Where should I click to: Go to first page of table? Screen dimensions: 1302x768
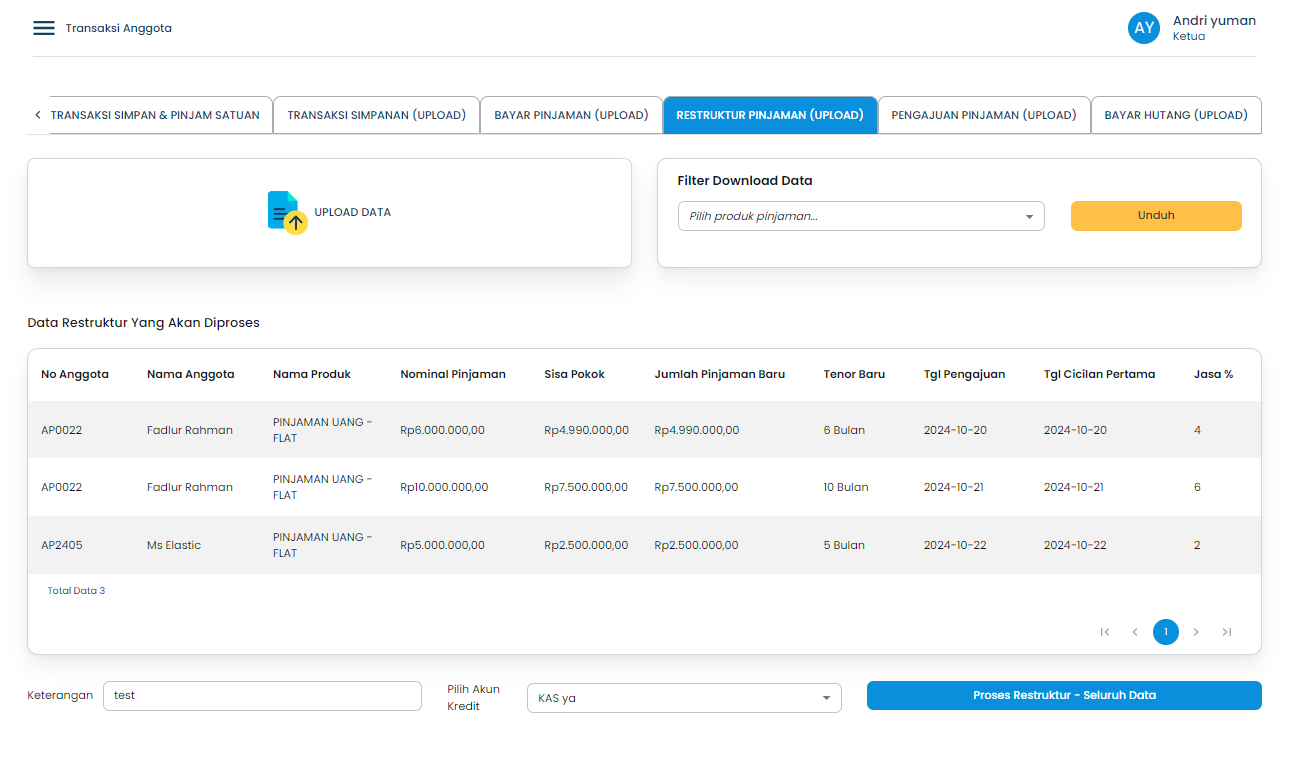pos(1105,632)
